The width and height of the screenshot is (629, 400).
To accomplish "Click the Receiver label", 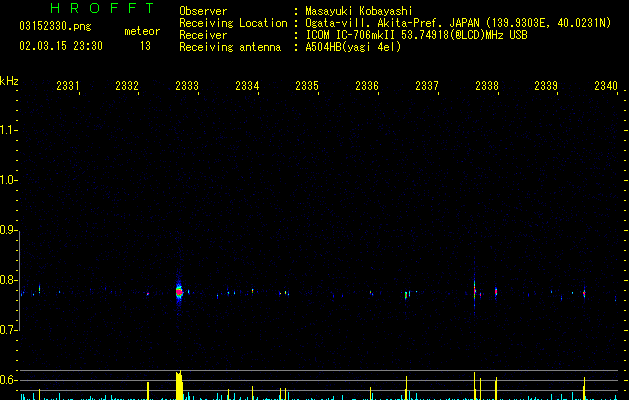I will coord(203,35).
